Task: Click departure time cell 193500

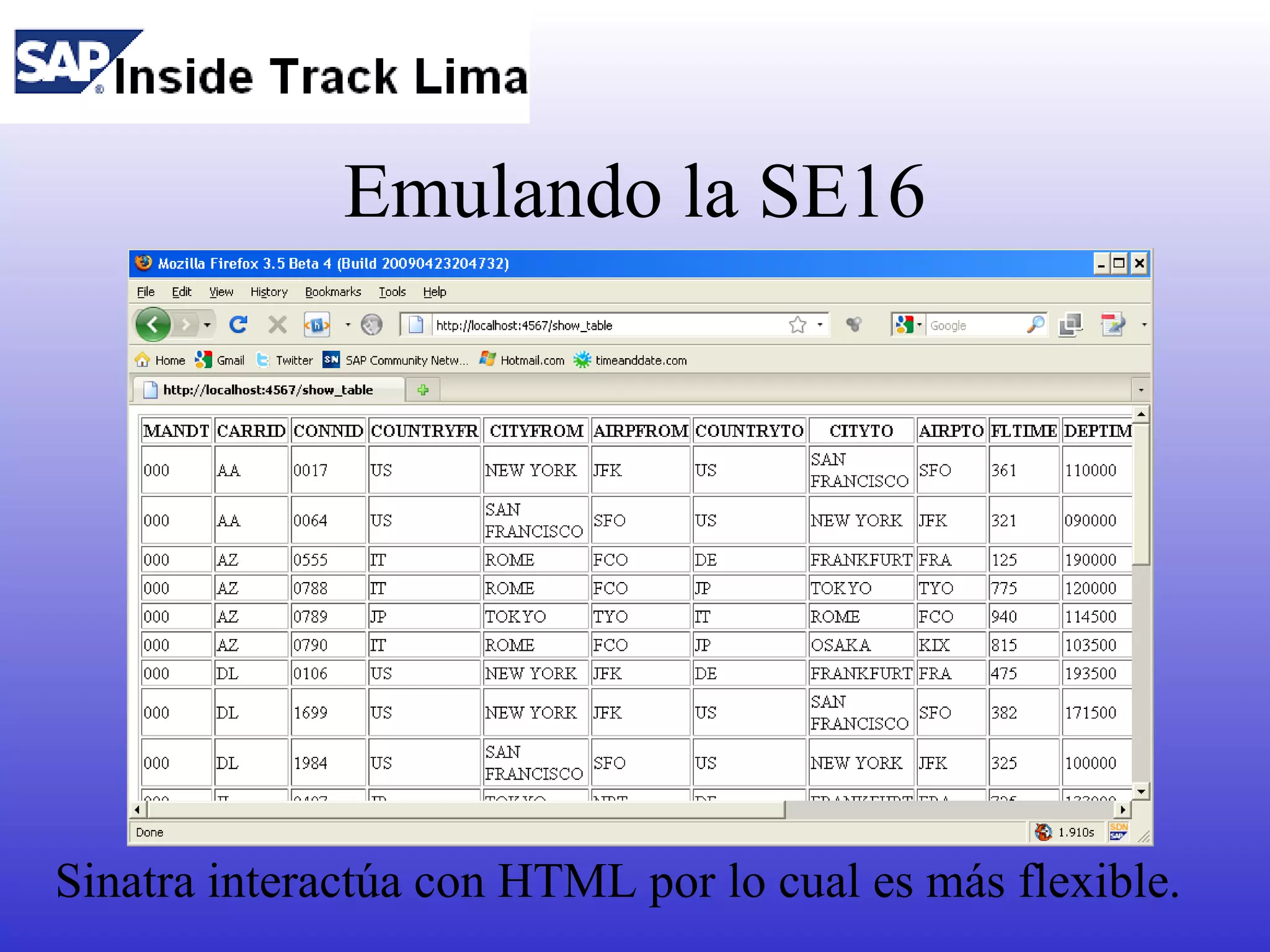Action: pos(1096,674)
